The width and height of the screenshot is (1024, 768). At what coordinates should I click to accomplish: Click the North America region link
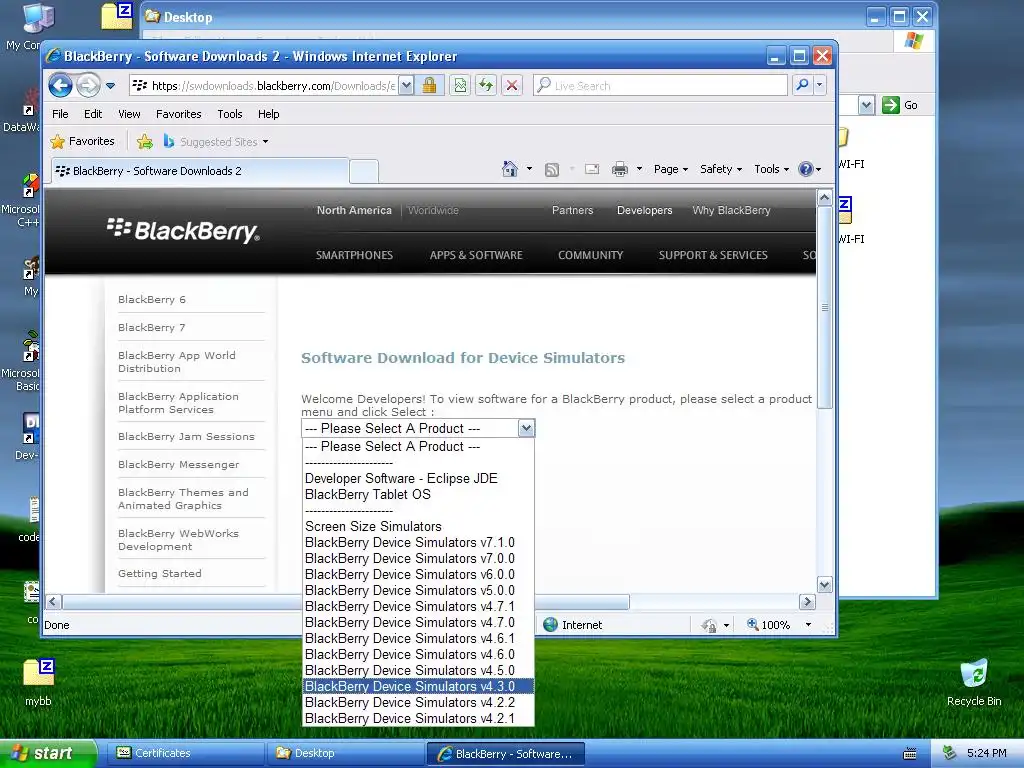point(354,210)
